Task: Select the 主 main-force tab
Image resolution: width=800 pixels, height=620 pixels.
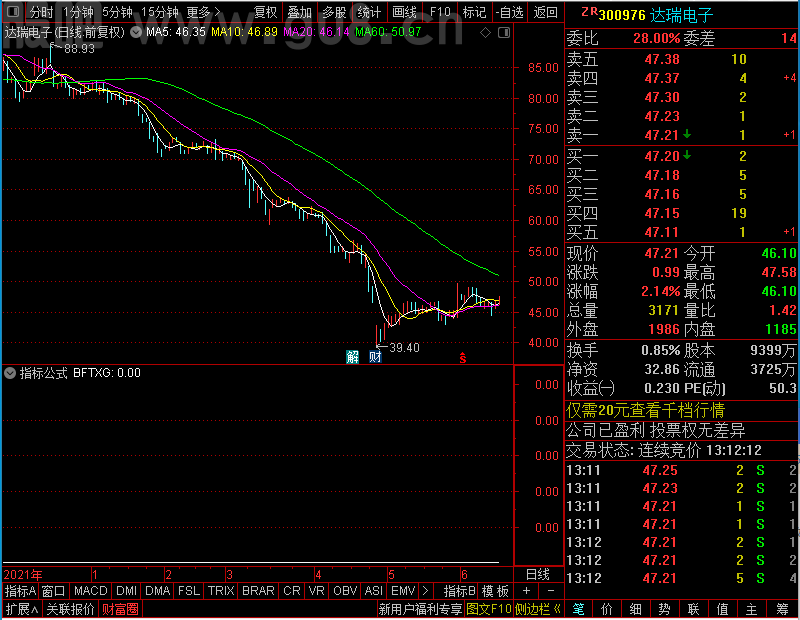Action: pyautogui.click(x=752, y=609)
